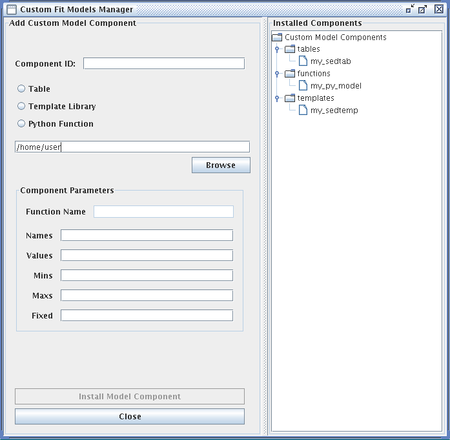Click the Component ID text field
This screenshot has height=440, width=450.
click(164, 63)
